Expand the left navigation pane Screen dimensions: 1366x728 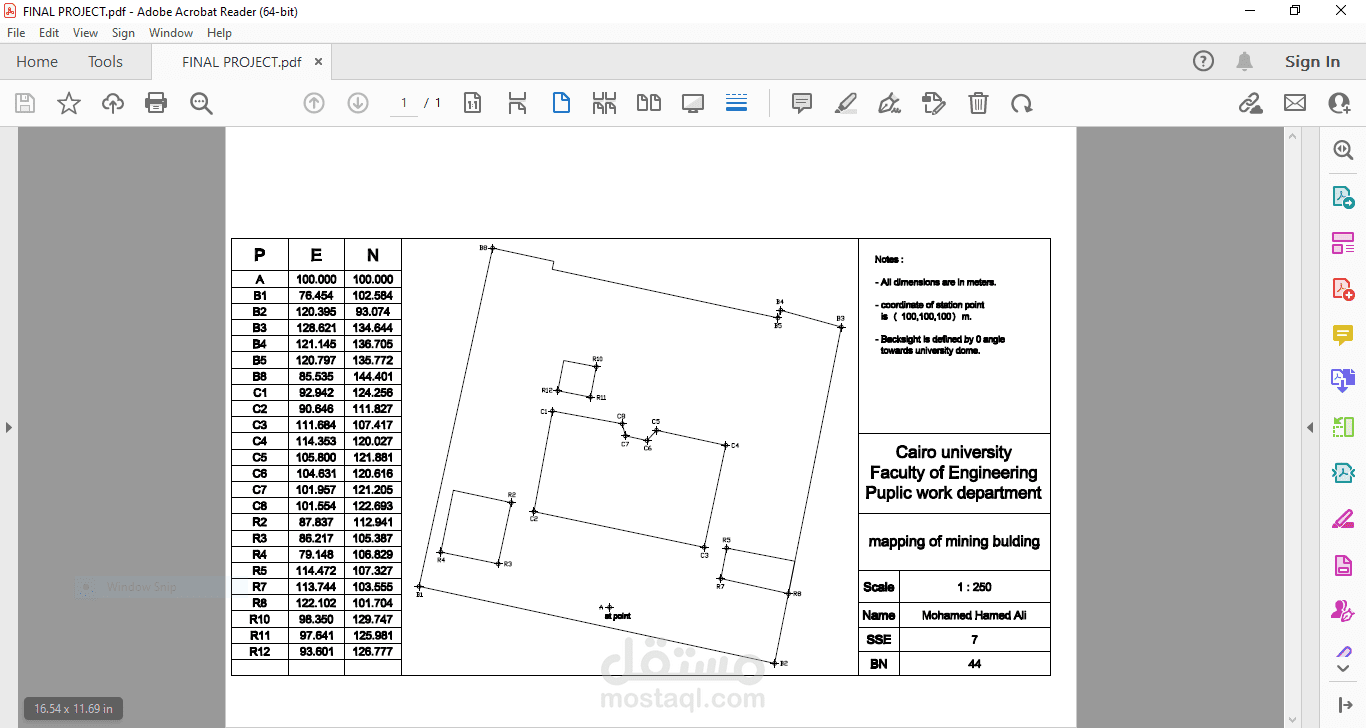click(9, 427)
